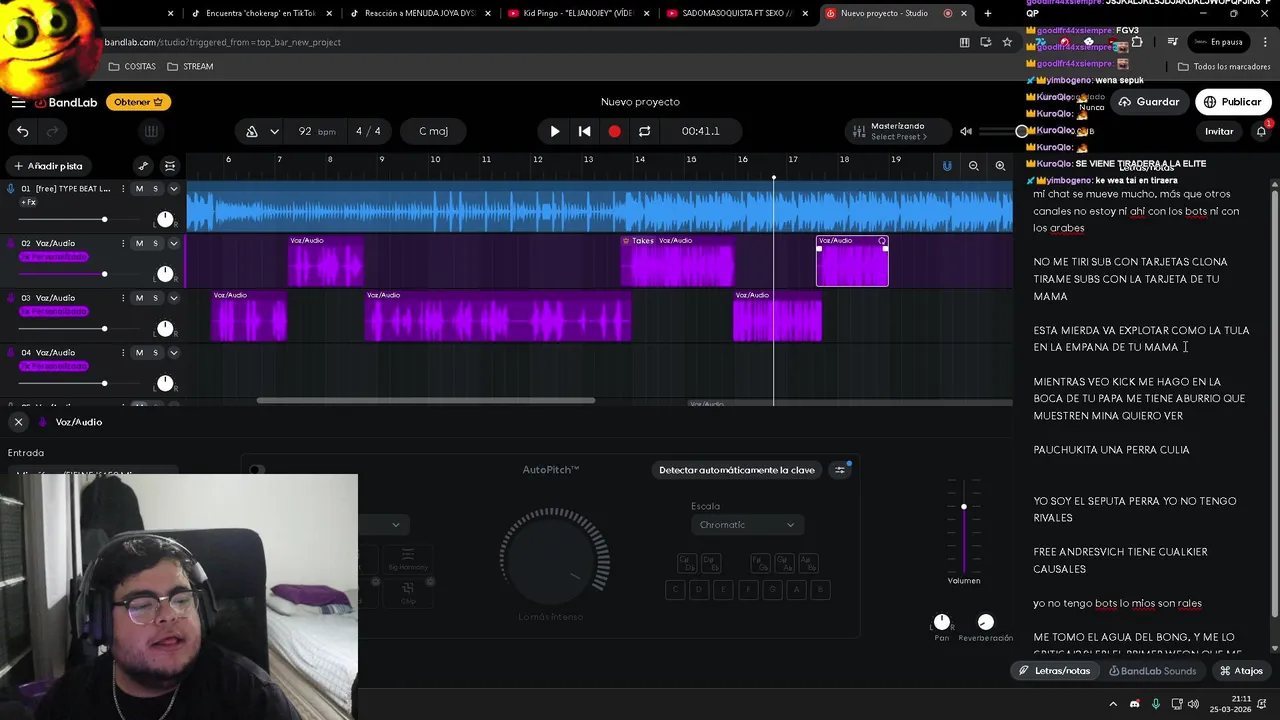Expand track 02 options chevron
Viewport: 1280px width, 720px height.
tap(173, 243)
